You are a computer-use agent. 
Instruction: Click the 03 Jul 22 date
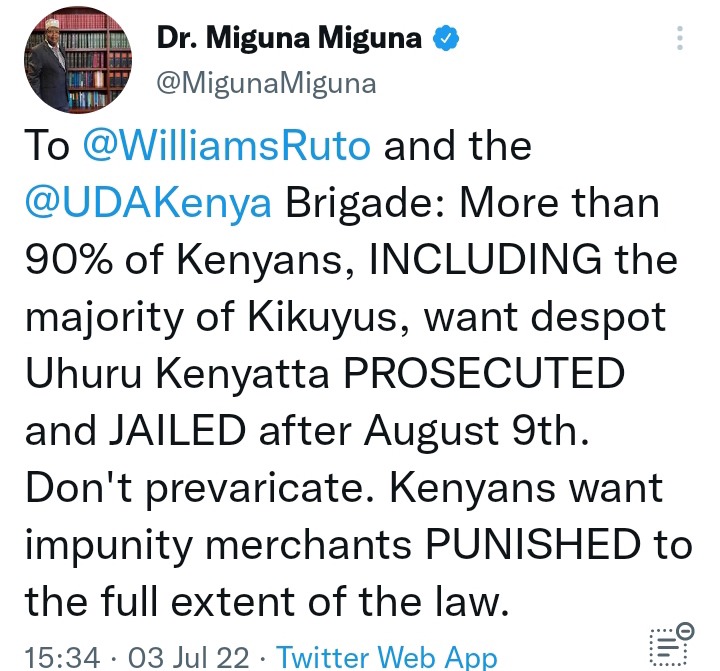[x=188, y=657]
